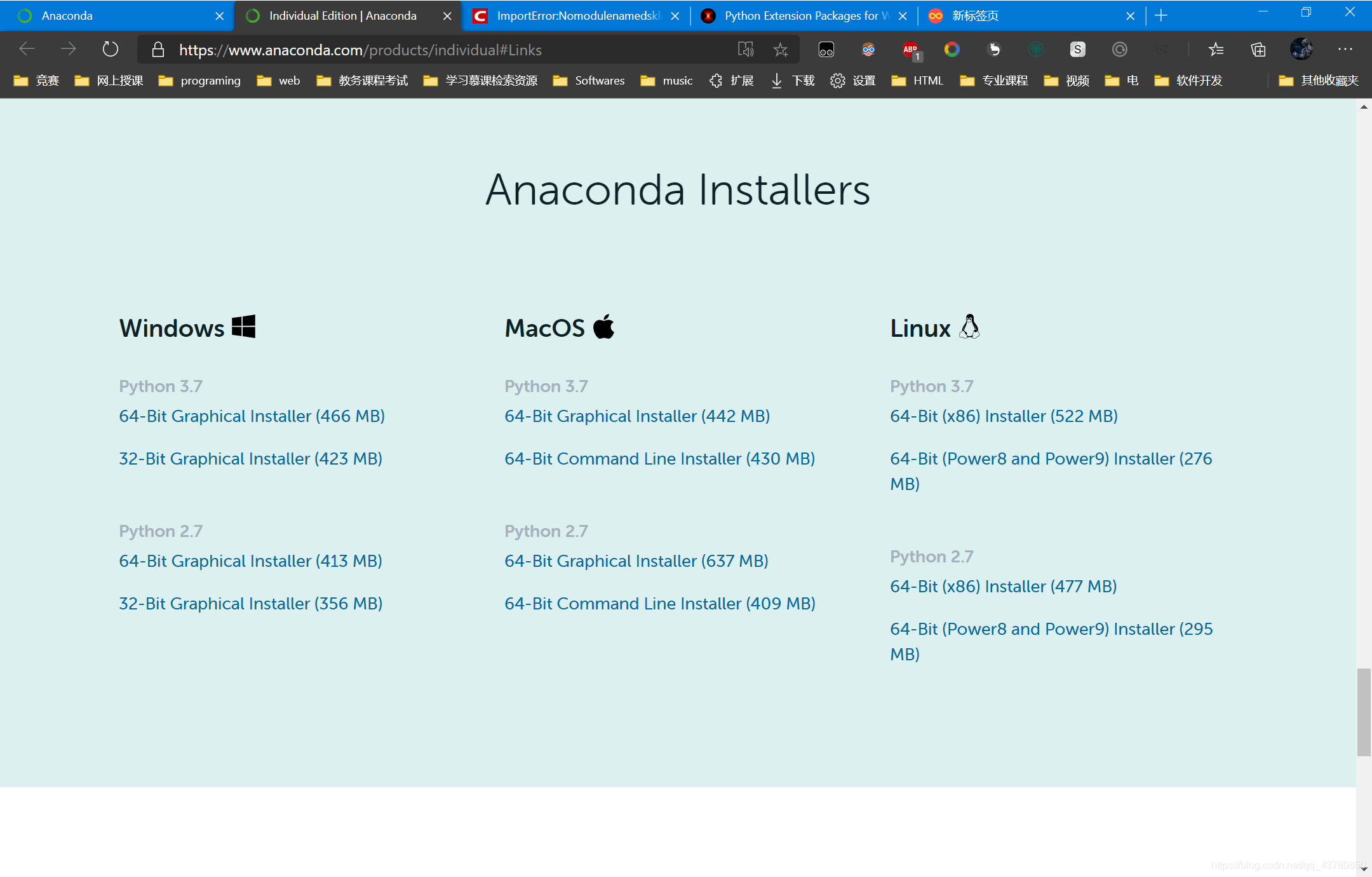Close the Python Extension Packages tab

903,16
